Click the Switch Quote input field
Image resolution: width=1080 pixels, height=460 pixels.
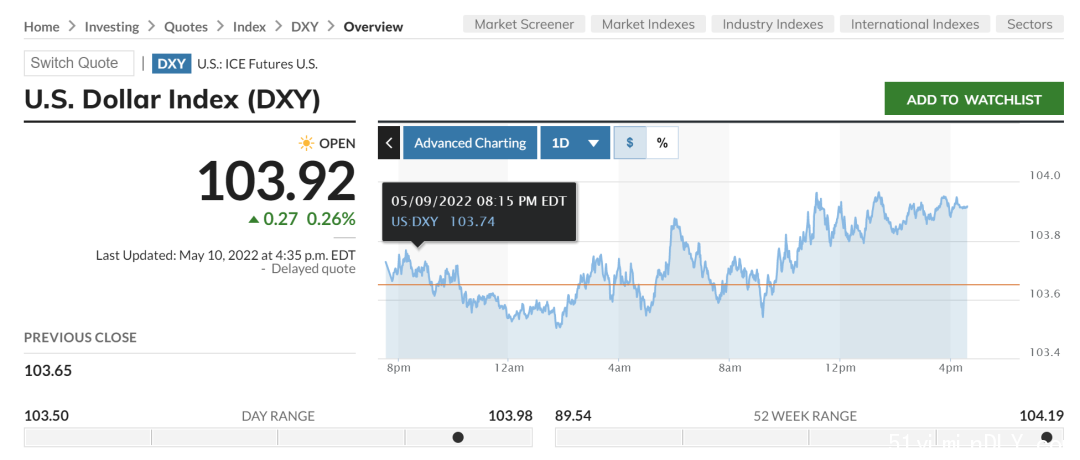pos(79,63)
